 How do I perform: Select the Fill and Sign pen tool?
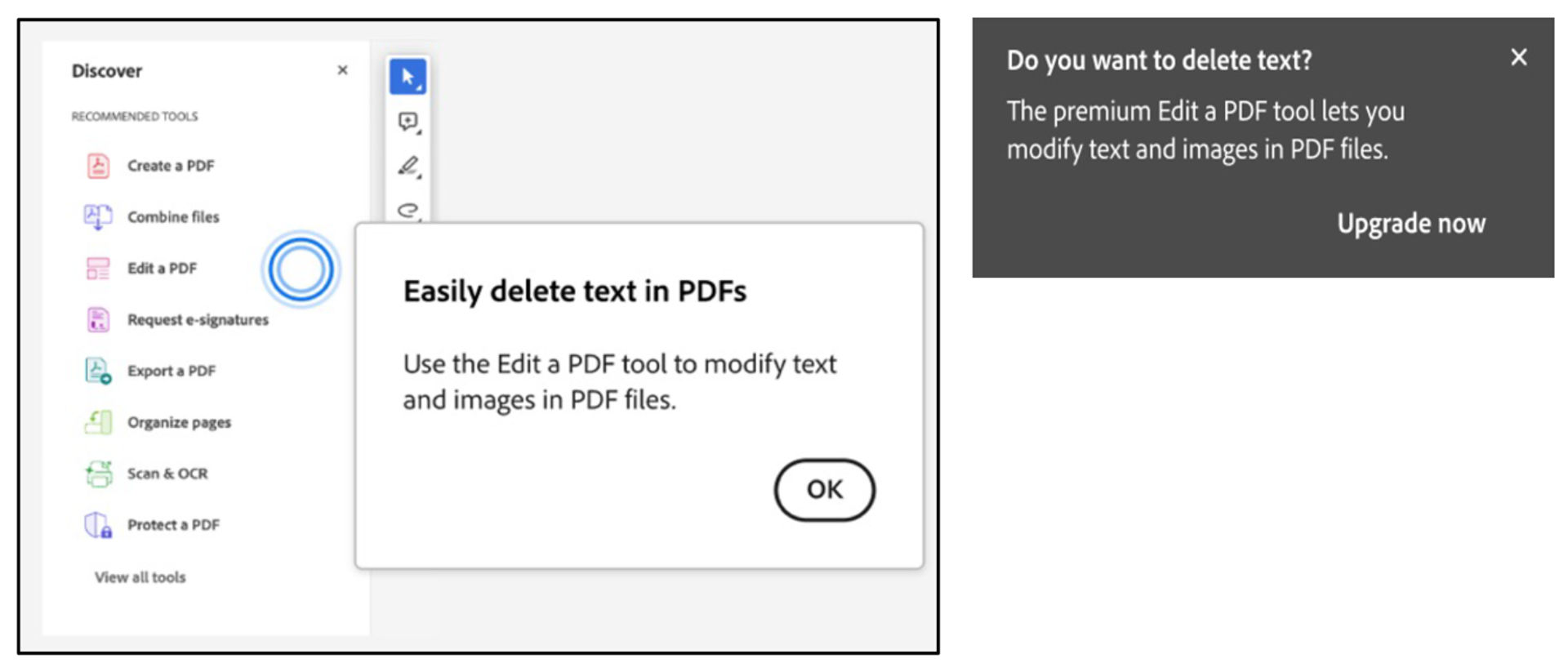pos(408,167)
